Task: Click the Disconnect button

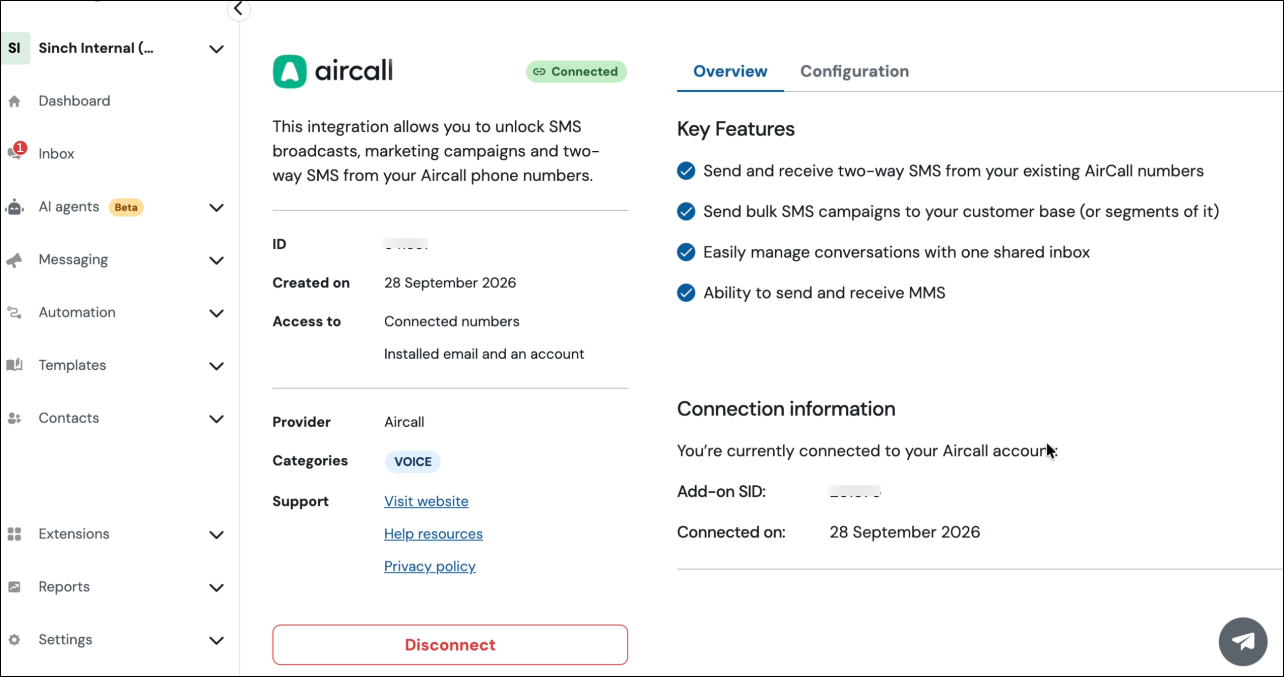Action: click(x=450, y=645)
